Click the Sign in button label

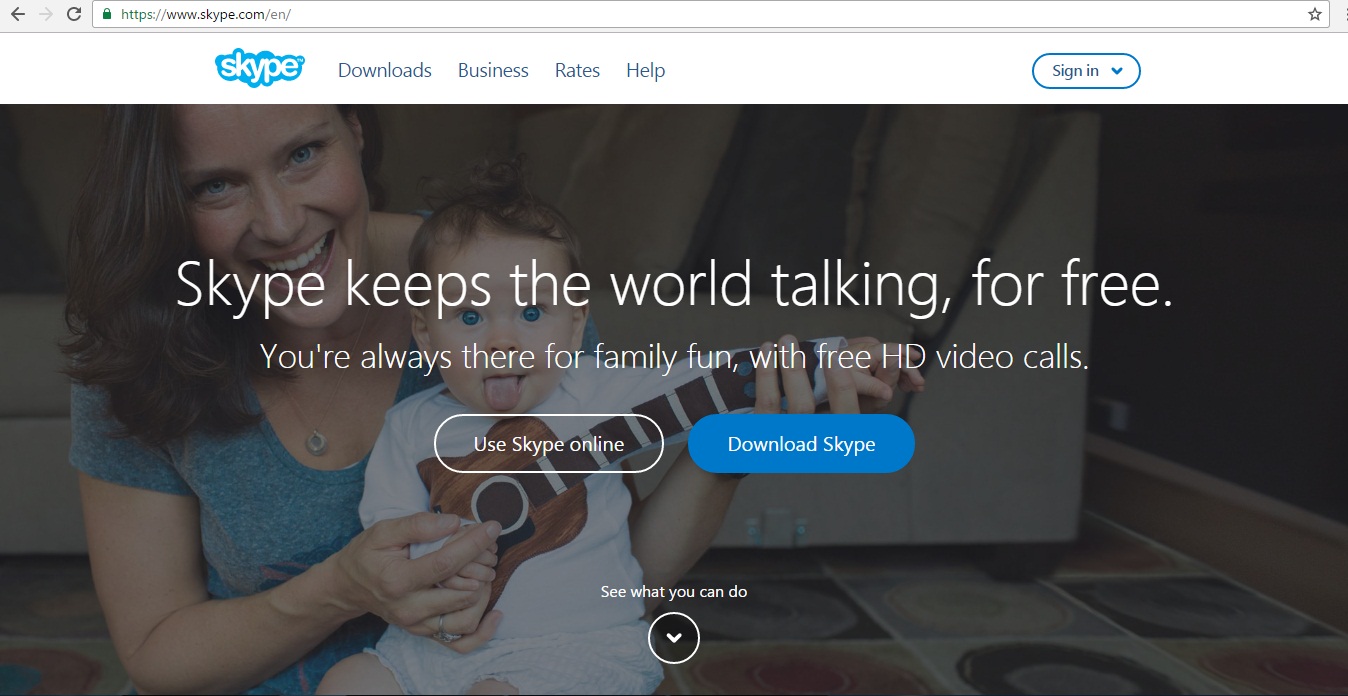pyautogui.click(x=1075, y=71)
